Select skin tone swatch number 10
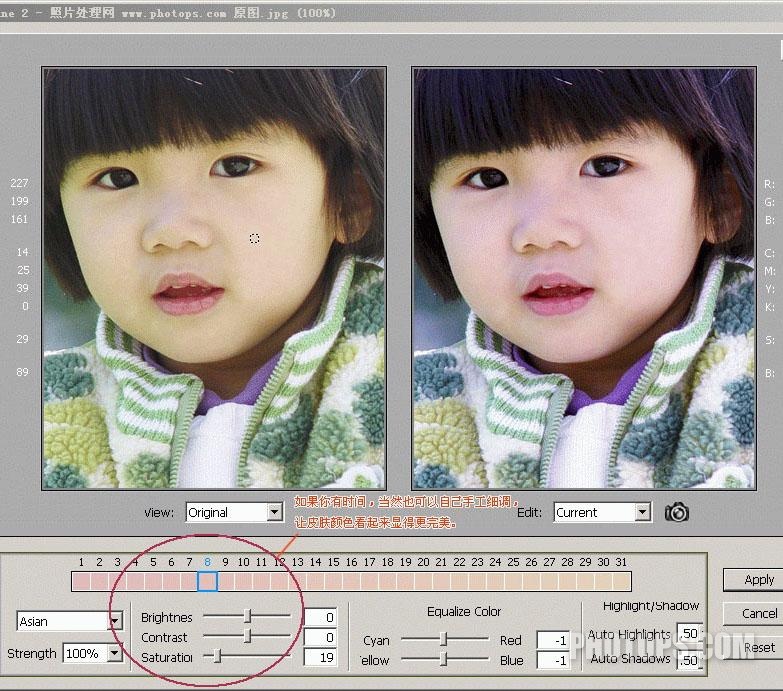Image resolution: width=783 pixels, height=691 pixels. (x=243, y=582)
